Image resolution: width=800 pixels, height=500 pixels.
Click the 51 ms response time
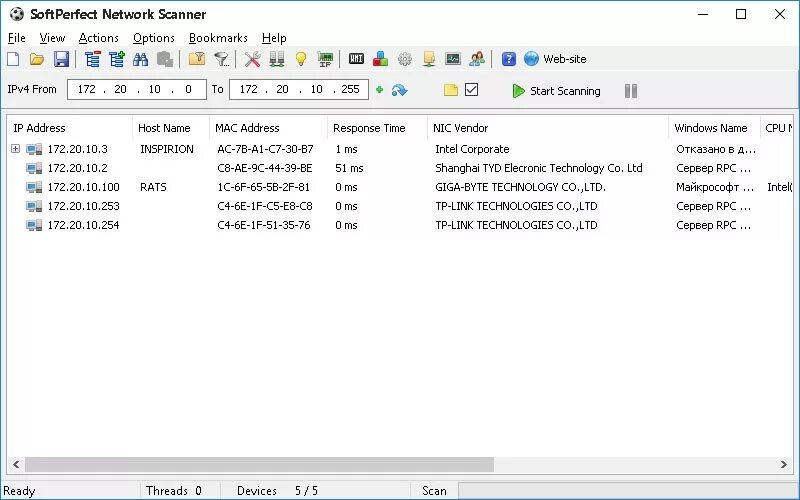click(x=349, y=168)
